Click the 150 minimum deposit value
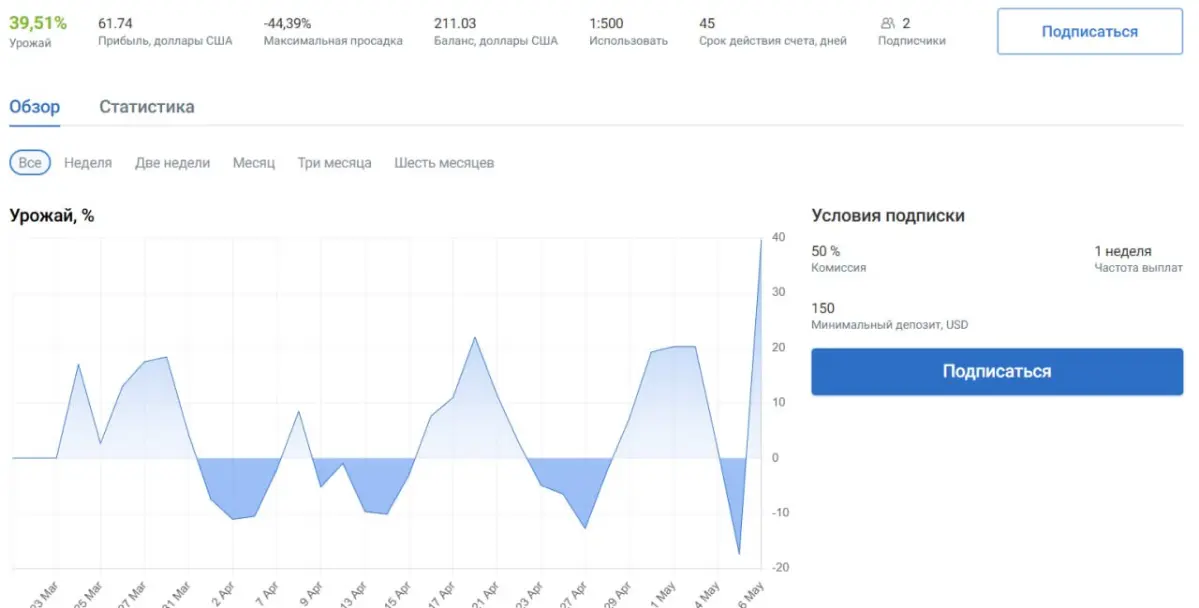Viewport: 1199px width, 608px height. pyautogui.click(x=823, y=308)
